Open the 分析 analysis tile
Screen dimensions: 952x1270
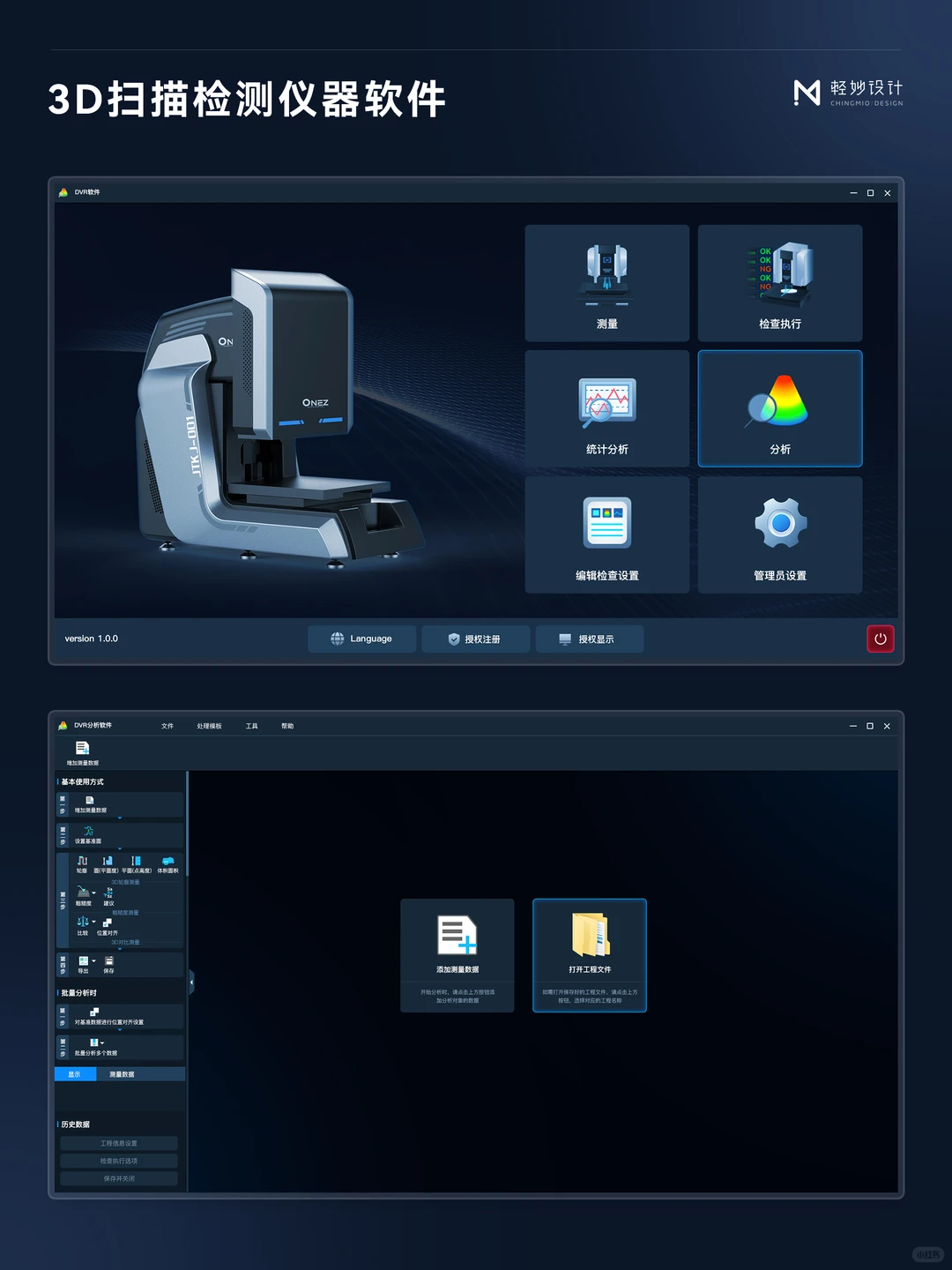(x=780, y=408)
